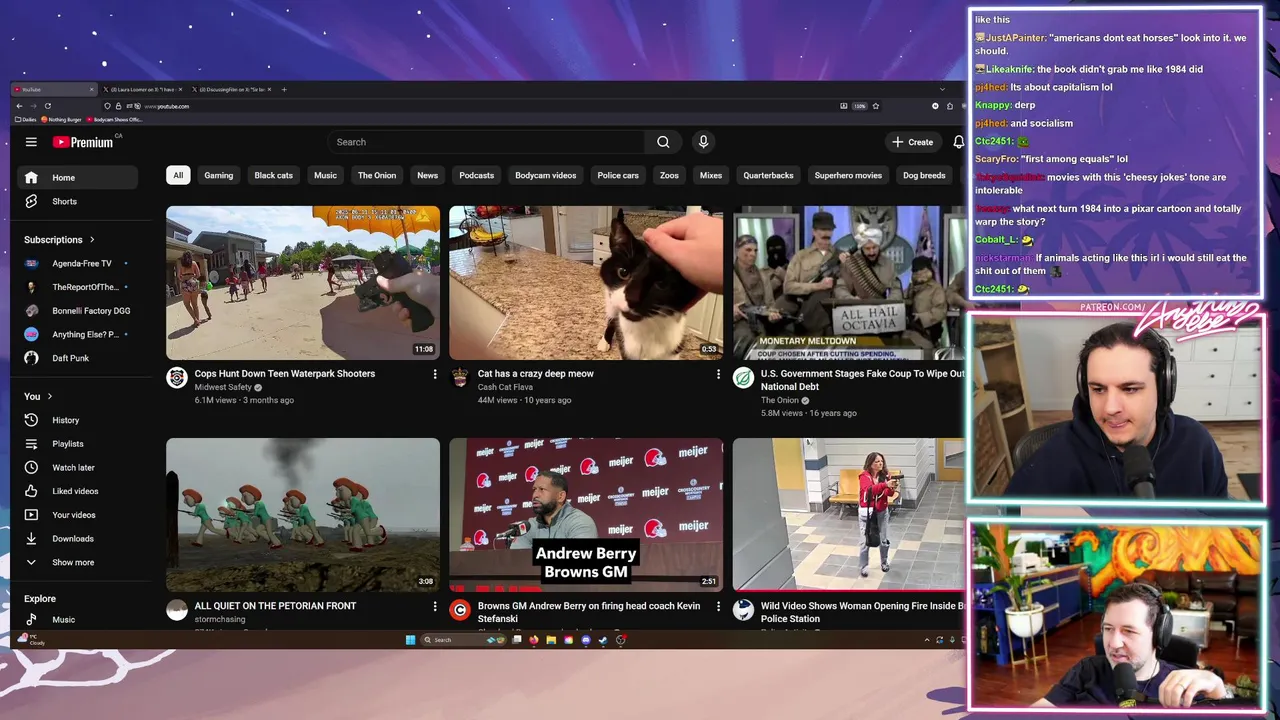Open Cops Hunt Down Teen Waterpark Shooters title

pos(285,374)
